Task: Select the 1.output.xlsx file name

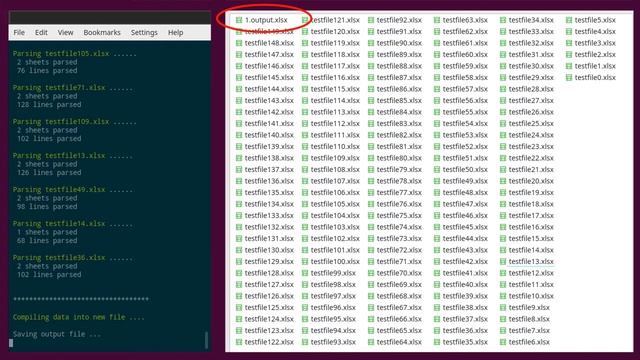Action: click(266, 20)
